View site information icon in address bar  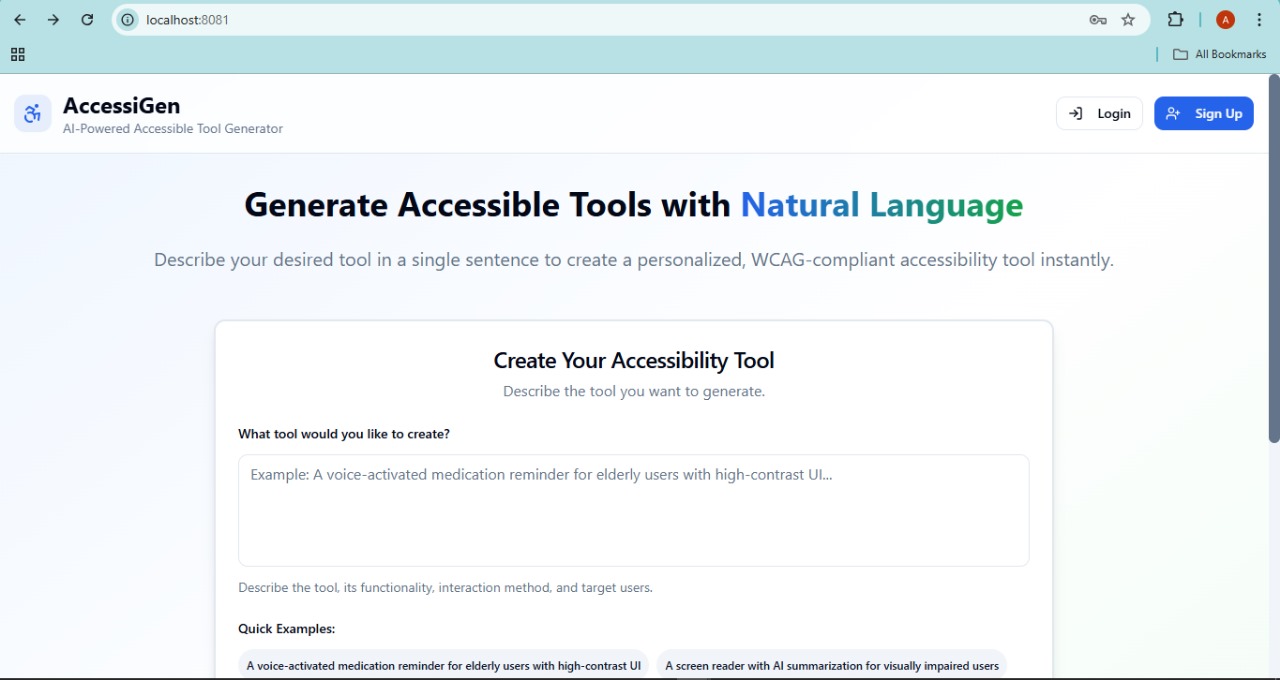128,20
